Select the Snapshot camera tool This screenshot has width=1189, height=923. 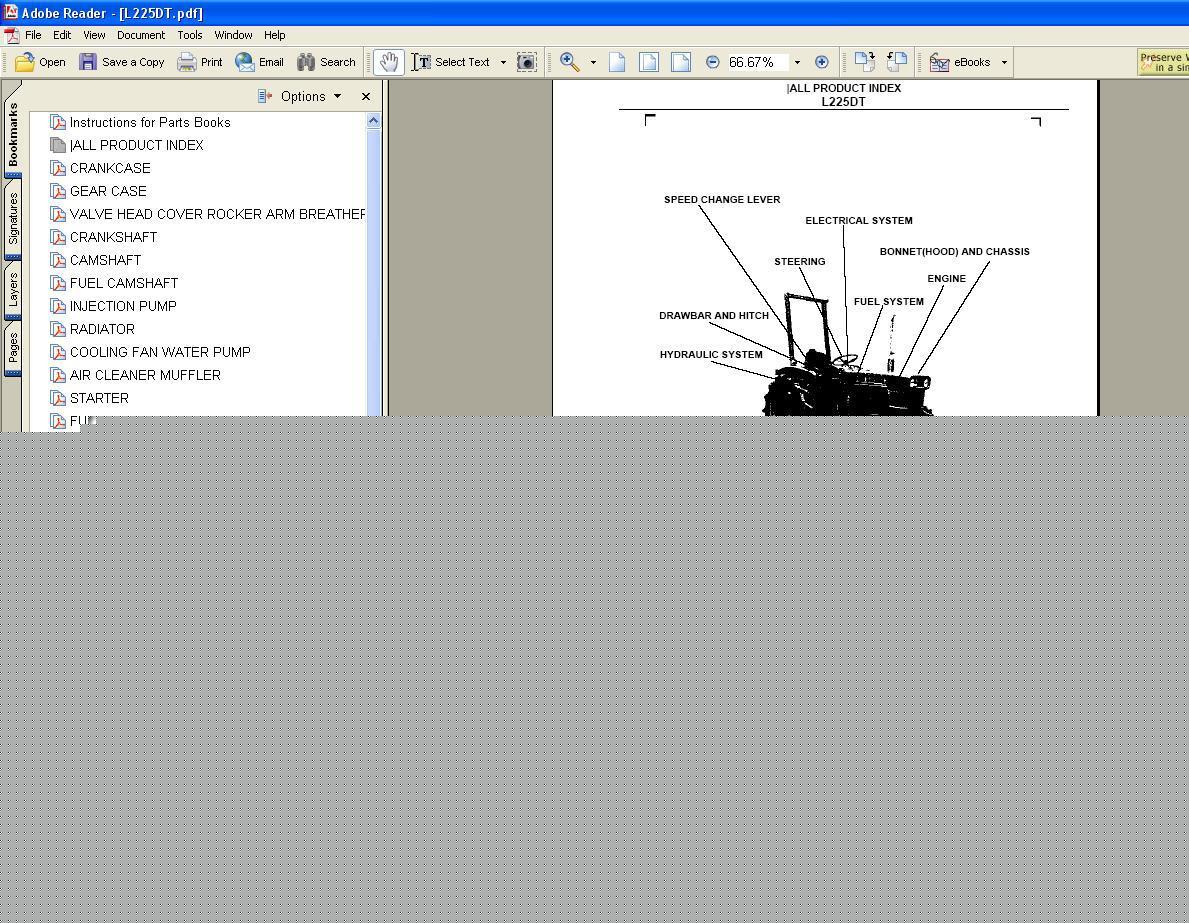(x=526, y=62)
